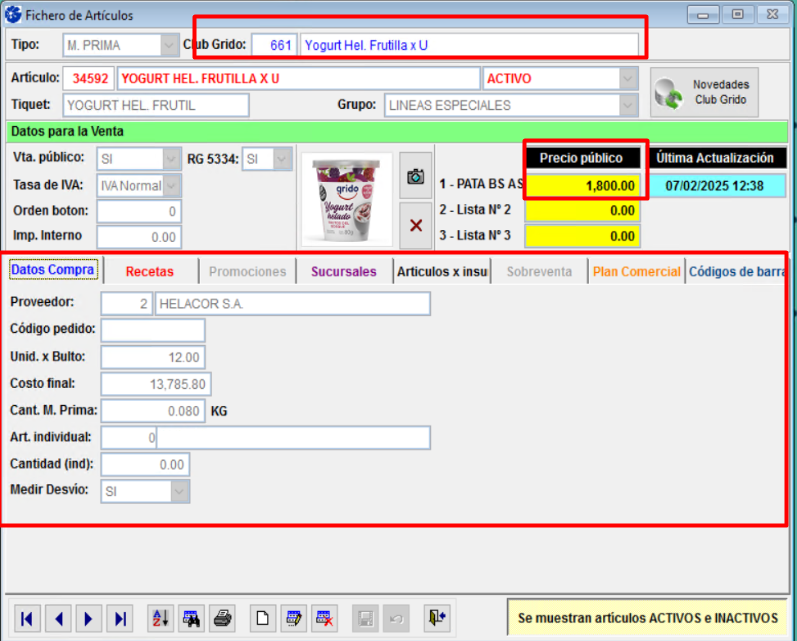This screenshot has width=797, height=641.
Task: Click the ACTIVOS e INACTIVOS status message
Action: [x=648, y=618]
